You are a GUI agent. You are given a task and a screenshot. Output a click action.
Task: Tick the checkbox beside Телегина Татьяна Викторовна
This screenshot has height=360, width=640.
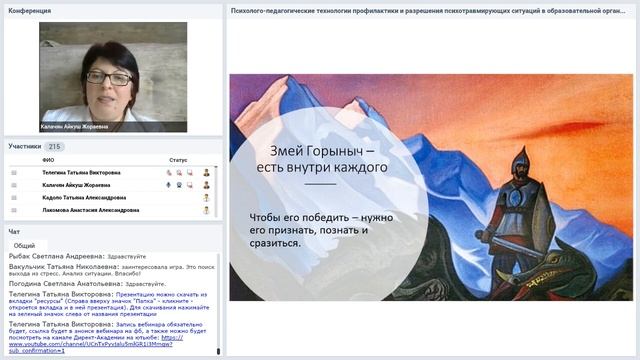(x=14, y=173)
